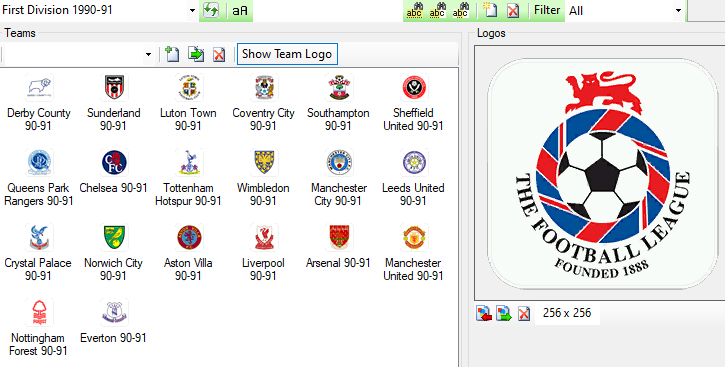Click logo import icon with red arrow

[x=484, y=313]
